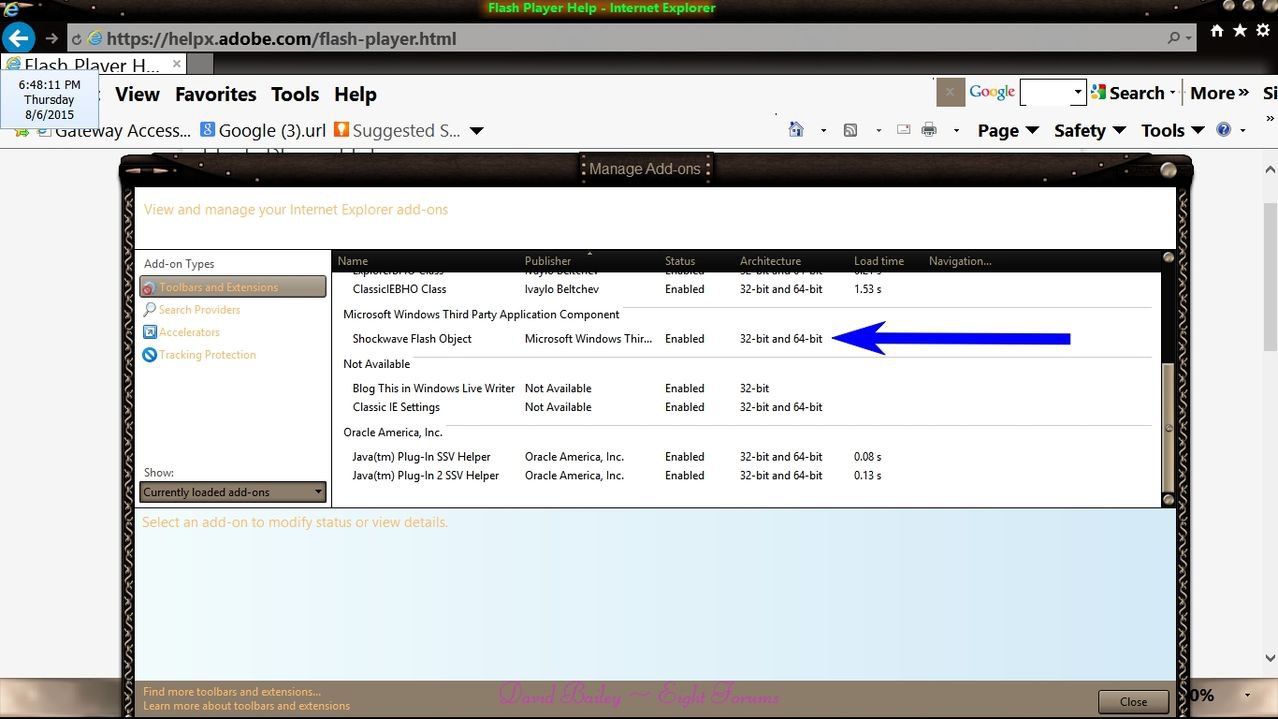The image size is (1278, 719).
Task: Open the Home icon dropdown arrow
Action: pos(823,131)
